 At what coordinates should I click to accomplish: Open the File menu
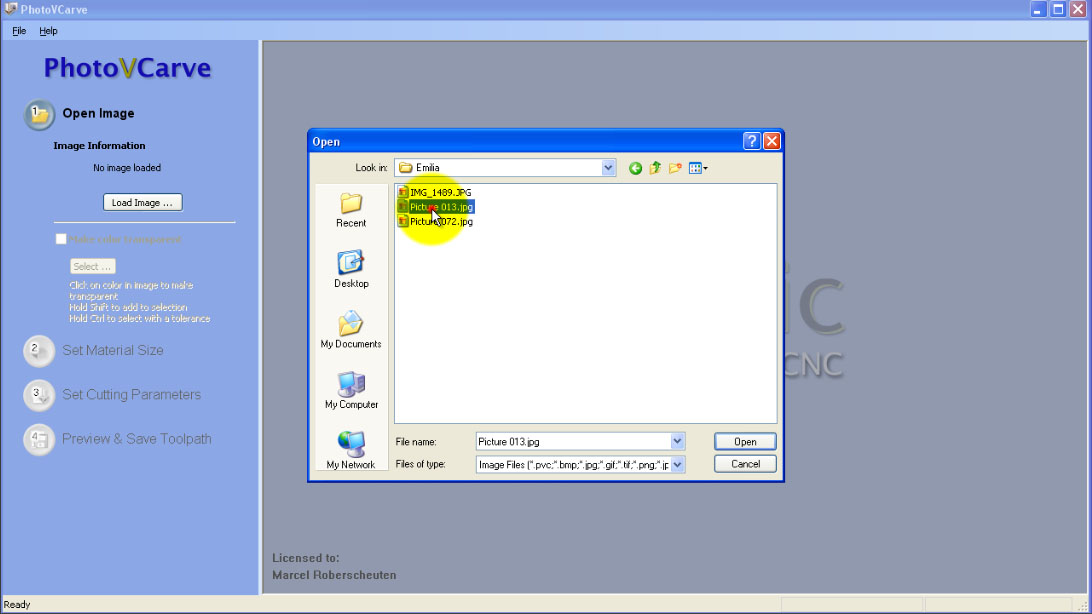pyautogui.click(x=19, y=31)
